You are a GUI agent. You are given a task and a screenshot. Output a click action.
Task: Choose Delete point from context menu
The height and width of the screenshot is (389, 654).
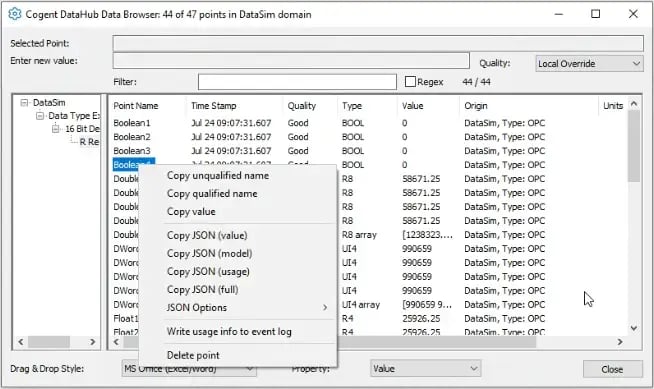pyautogui.click(x=193, y=355)
